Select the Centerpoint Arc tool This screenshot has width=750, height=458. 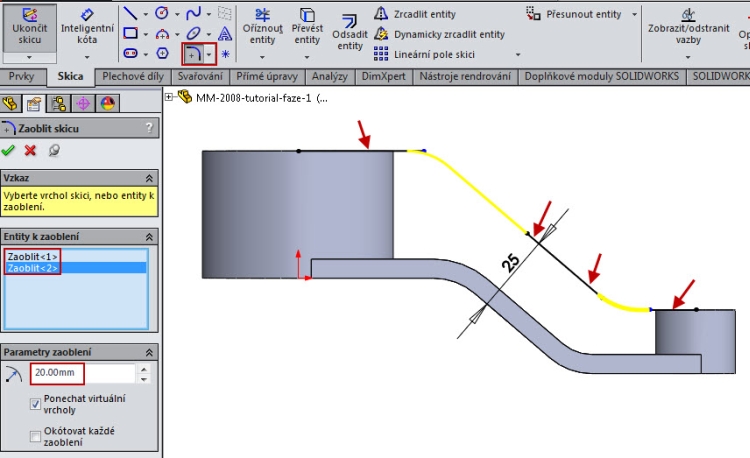[162, 33]
